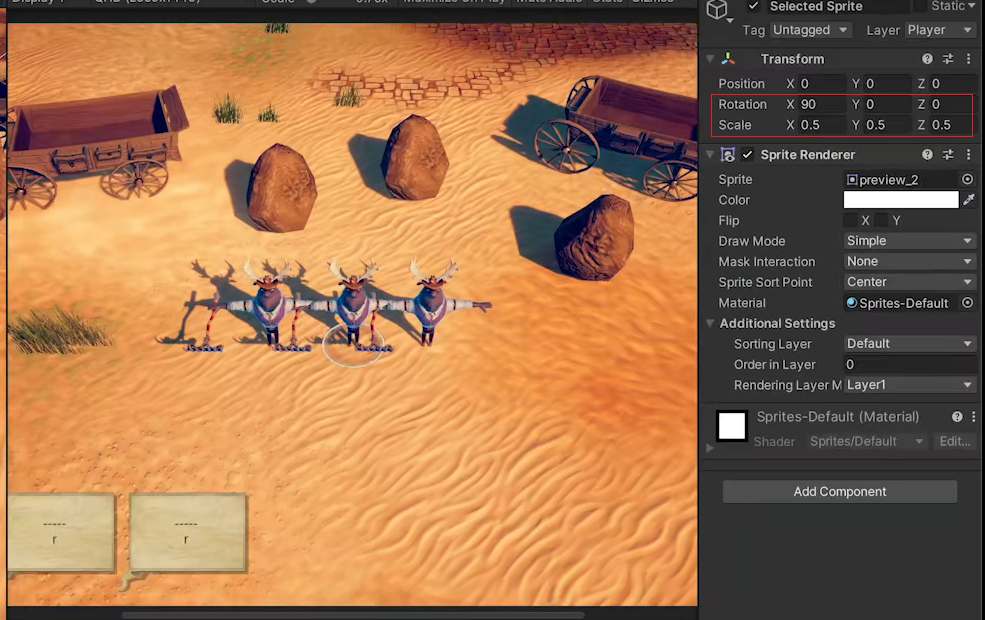The width and height of the screenshot is (985, 620).
Task: Open help for the Sprites-Default (Material) section
Action: coord(957,416)
